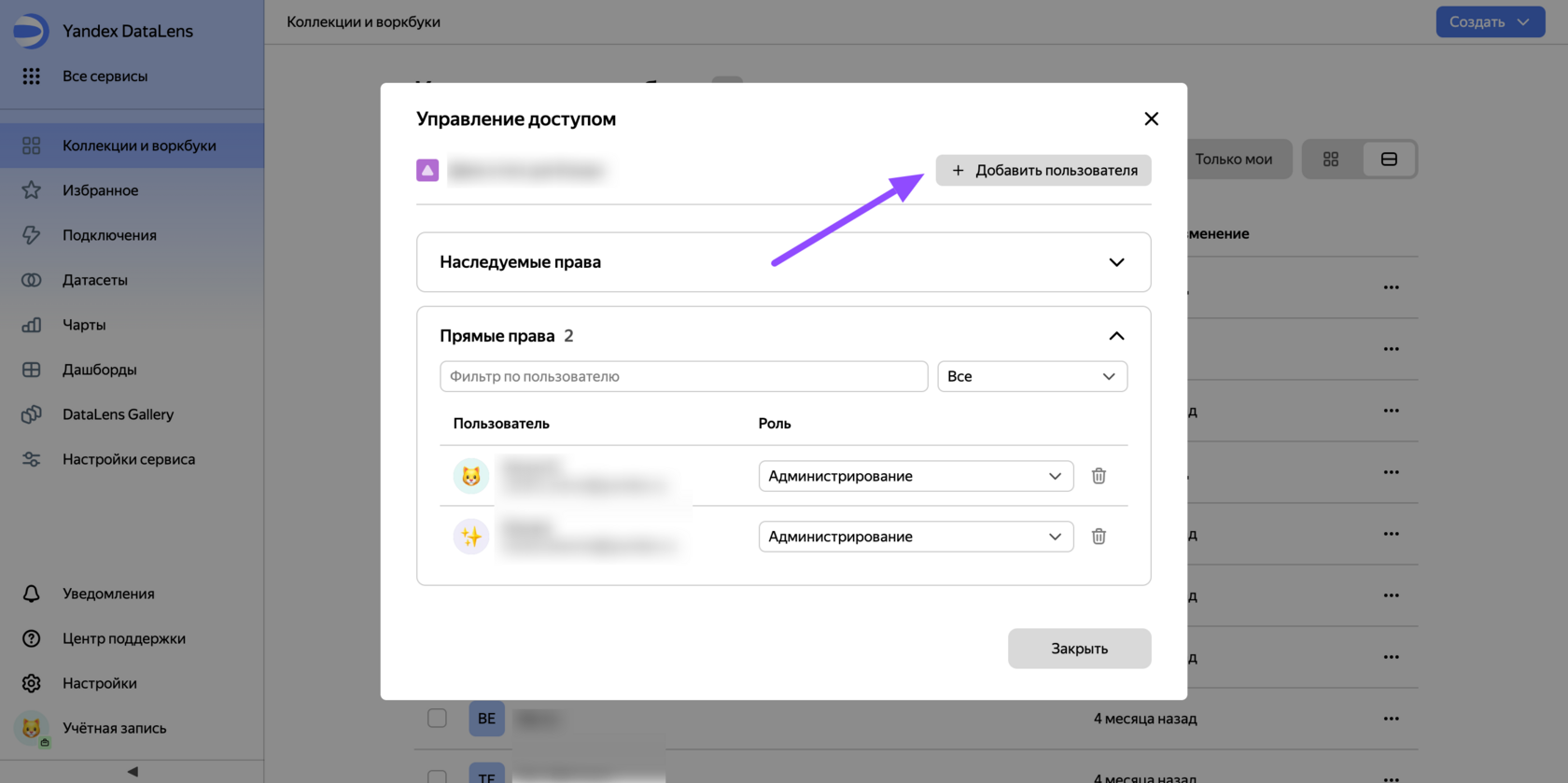Open the Все role filter dropdown

1032,377
